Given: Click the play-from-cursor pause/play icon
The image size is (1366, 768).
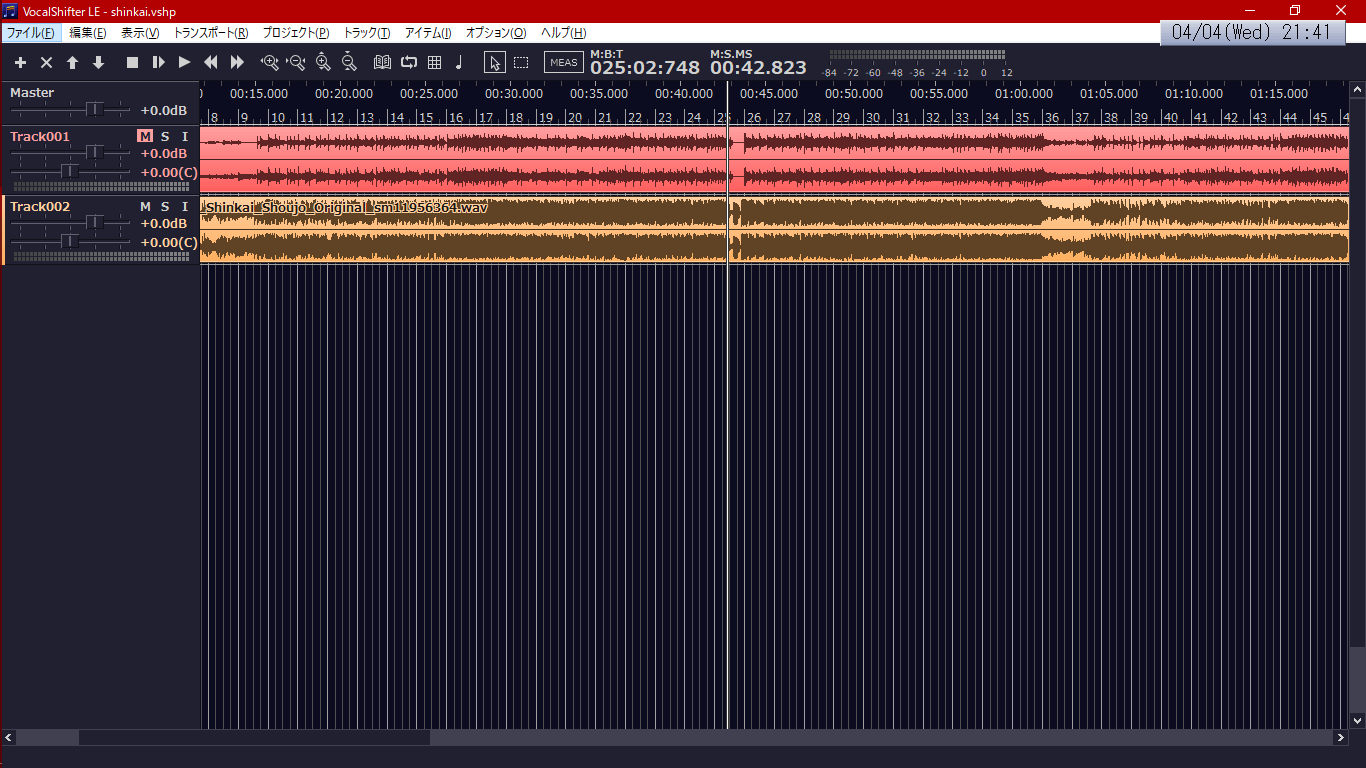Looking at the screenshot, I should [x=158, y=62].
